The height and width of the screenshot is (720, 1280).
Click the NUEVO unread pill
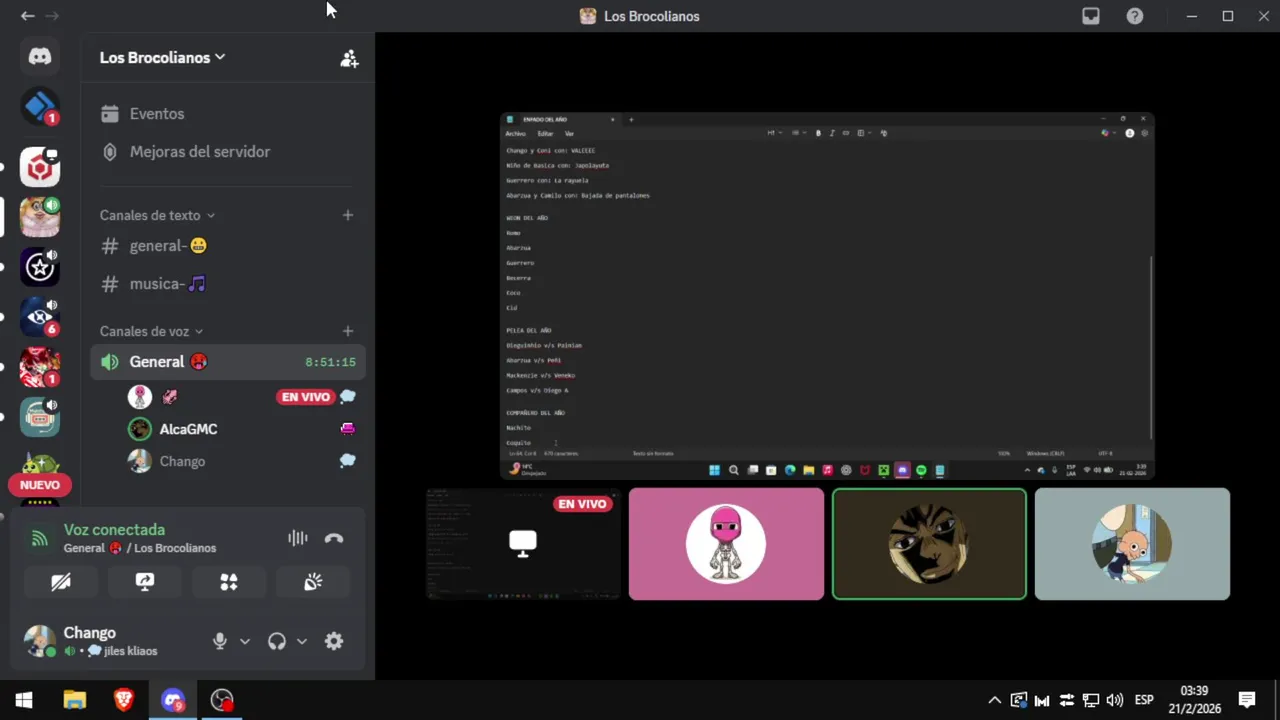pyautogui.click(x=40, y=485)
